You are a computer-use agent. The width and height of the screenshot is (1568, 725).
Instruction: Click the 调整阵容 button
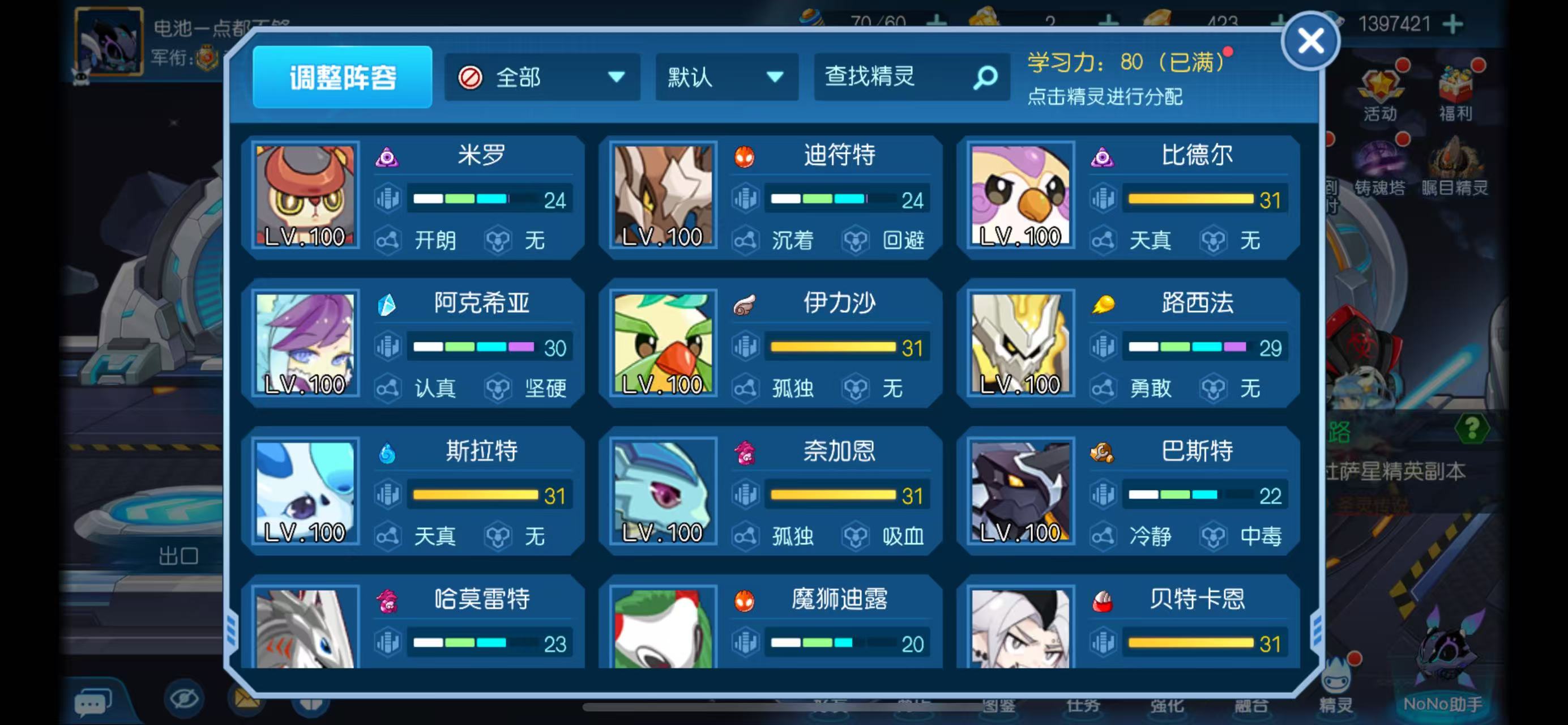coord(343,77)
